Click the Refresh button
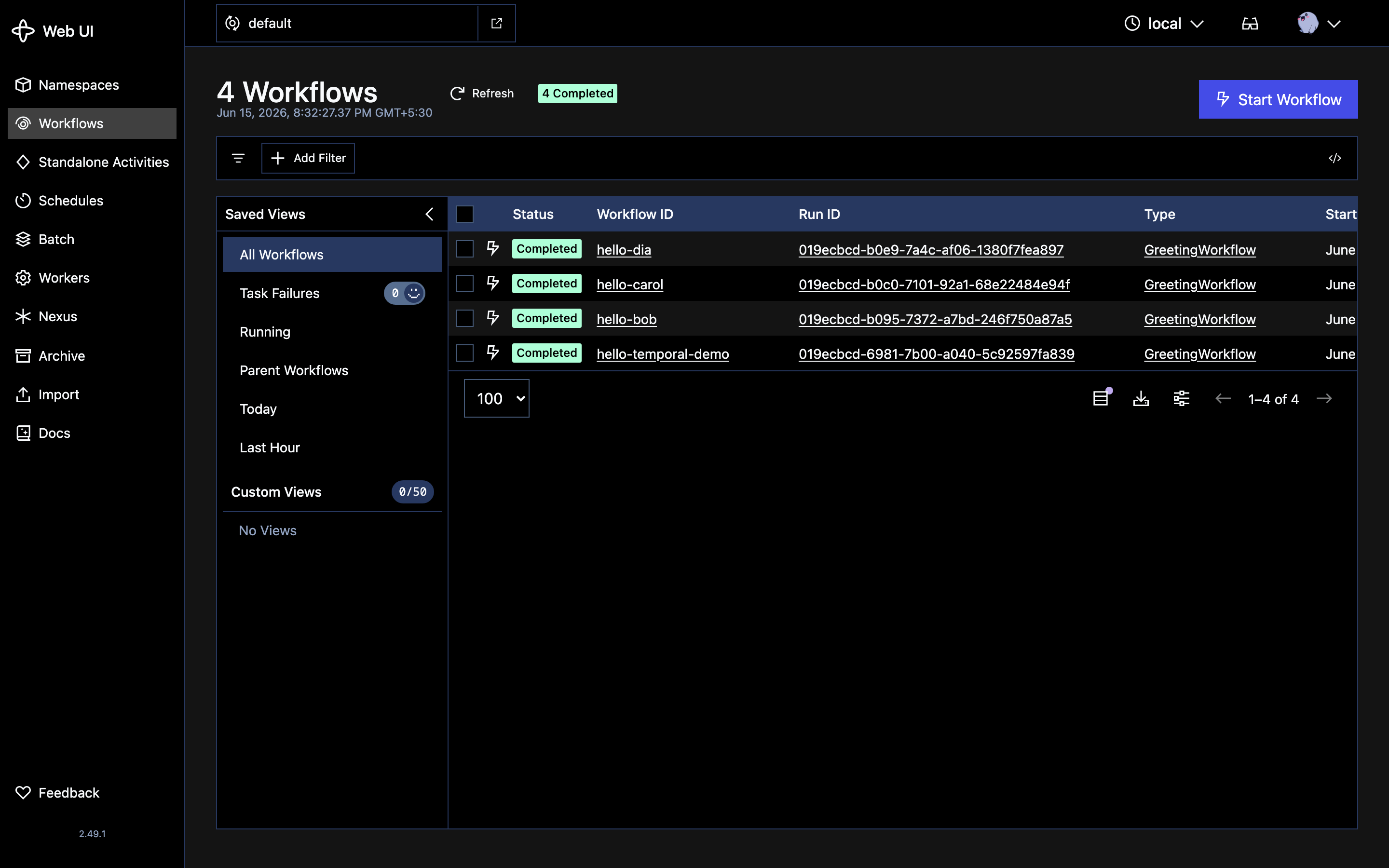This screenshot has width=1389, height=868. click(x=481, y=94)
